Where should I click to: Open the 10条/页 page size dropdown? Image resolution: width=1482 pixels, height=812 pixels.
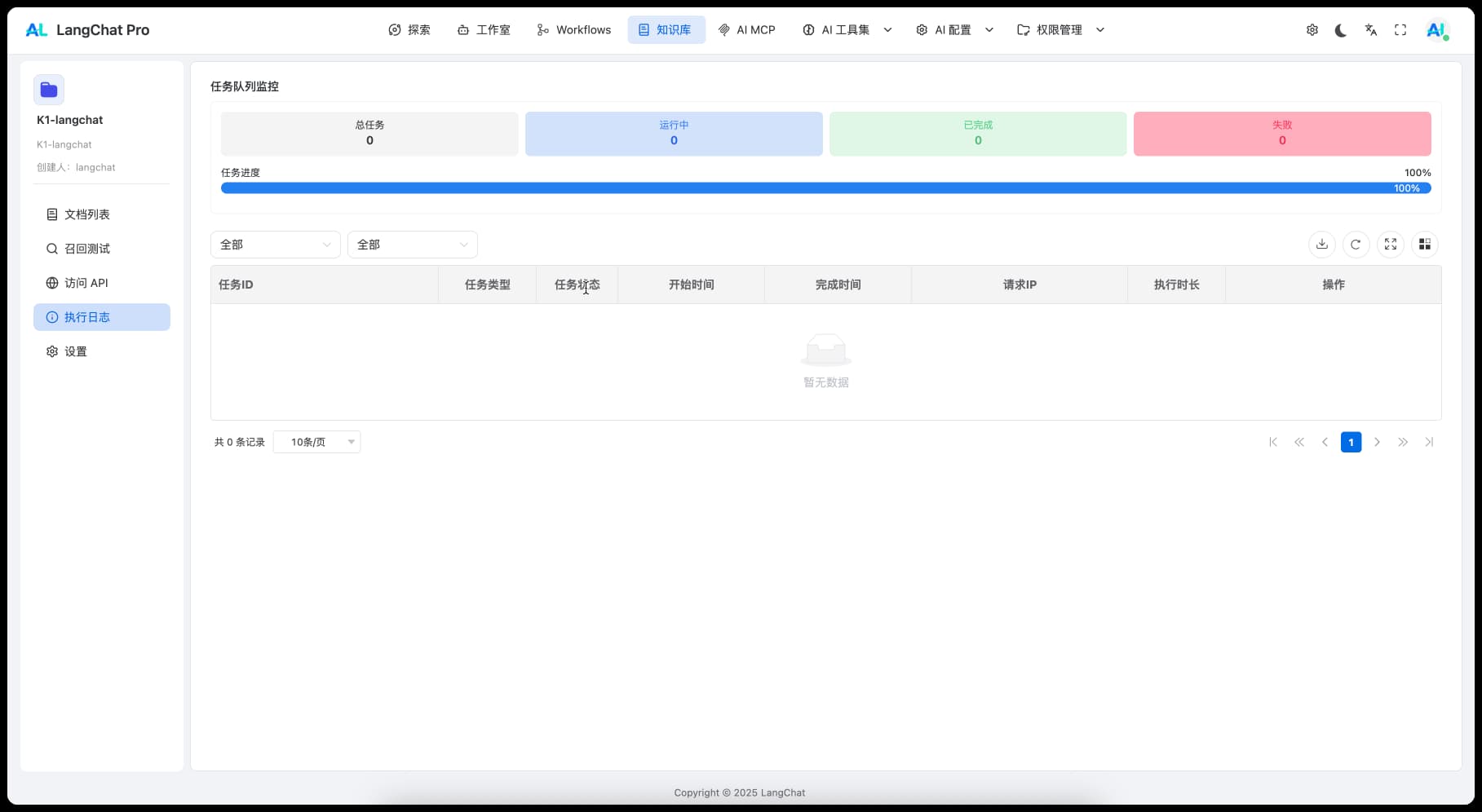point(316,442)
